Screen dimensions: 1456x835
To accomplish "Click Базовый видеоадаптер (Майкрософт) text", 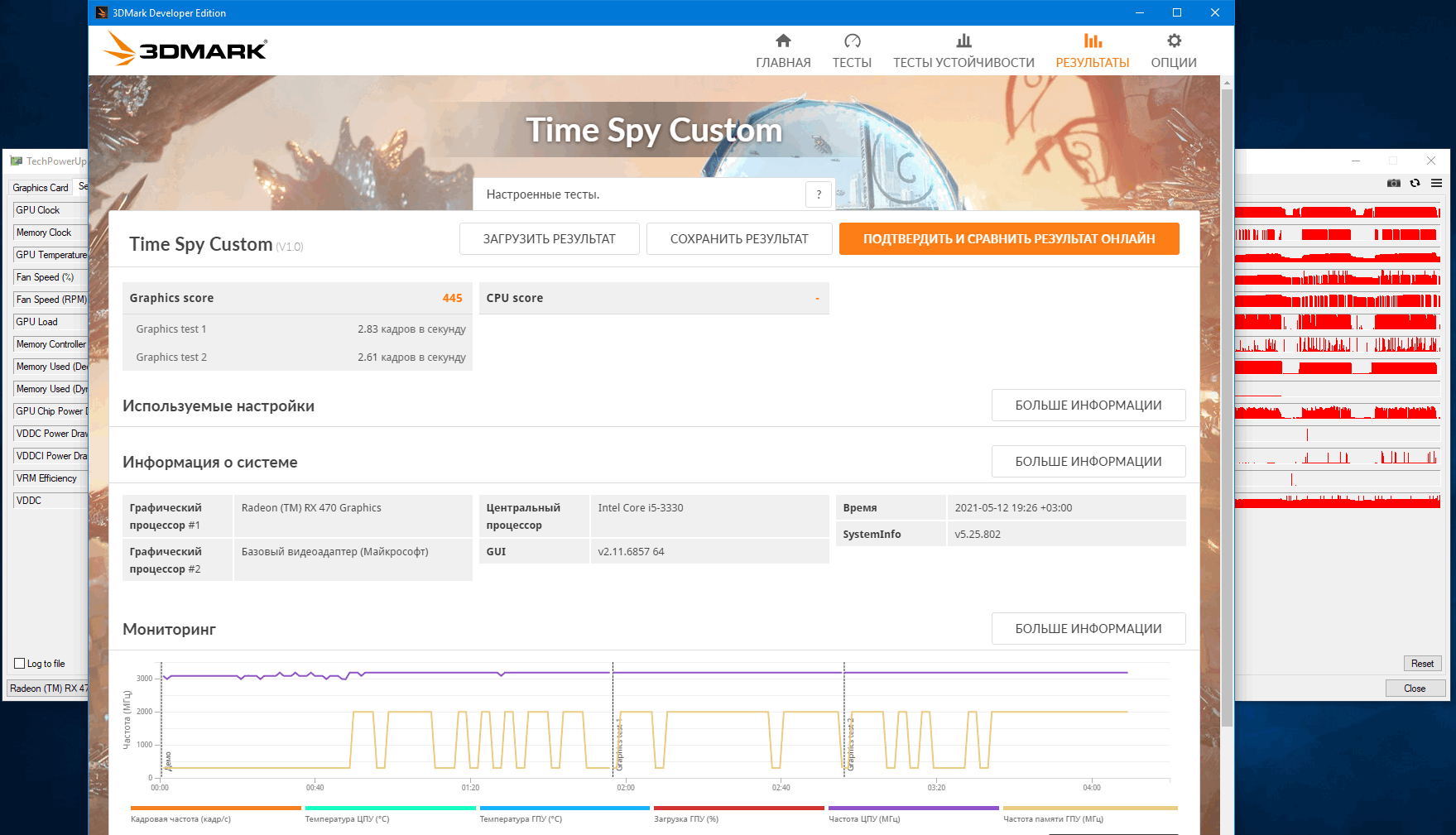I will [334, 552].
